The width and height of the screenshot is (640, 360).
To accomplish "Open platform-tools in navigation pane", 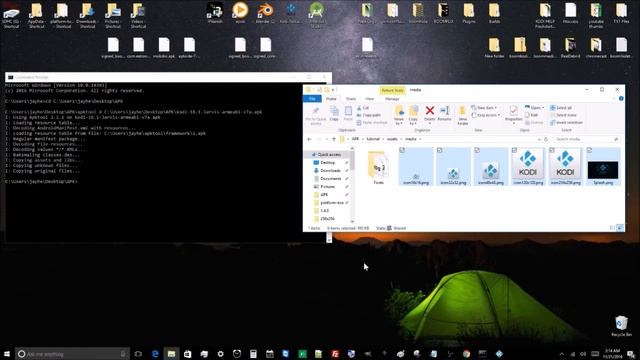I will click(x=331, y=202).
